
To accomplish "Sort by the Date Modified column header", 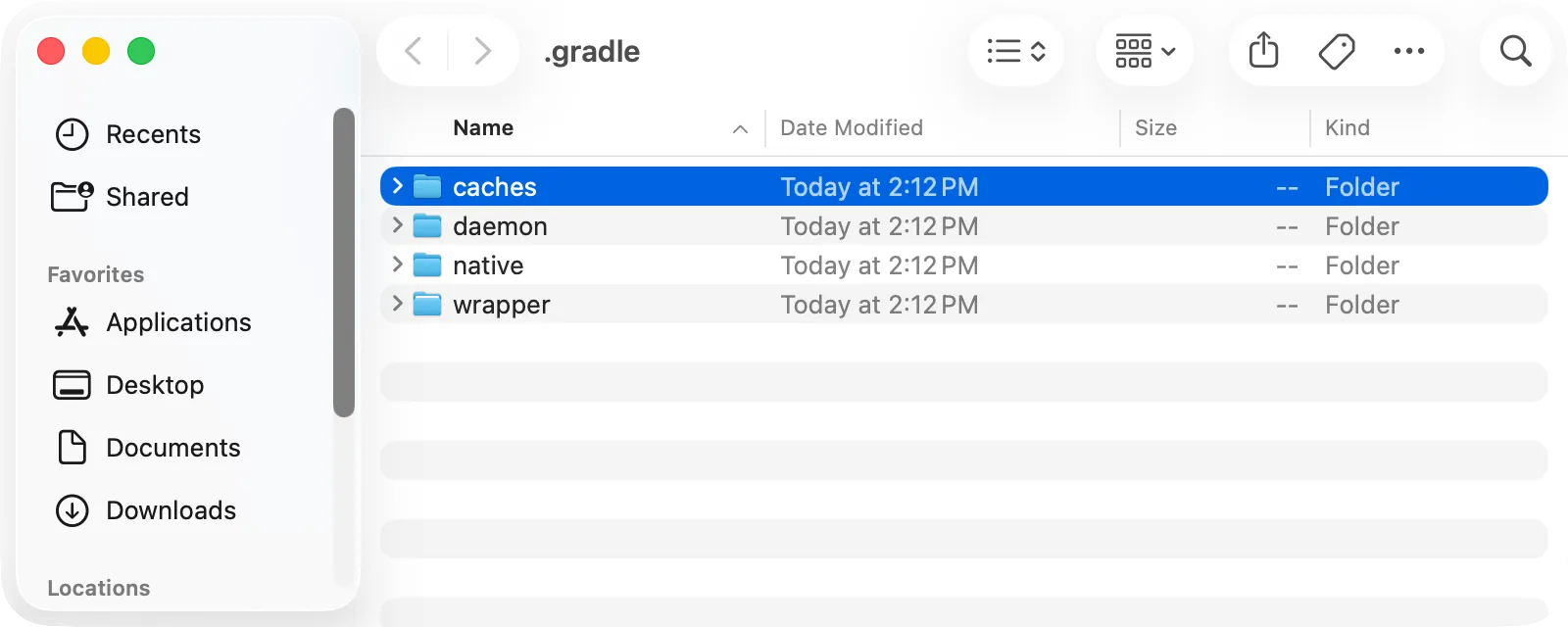I will [852, 128].
